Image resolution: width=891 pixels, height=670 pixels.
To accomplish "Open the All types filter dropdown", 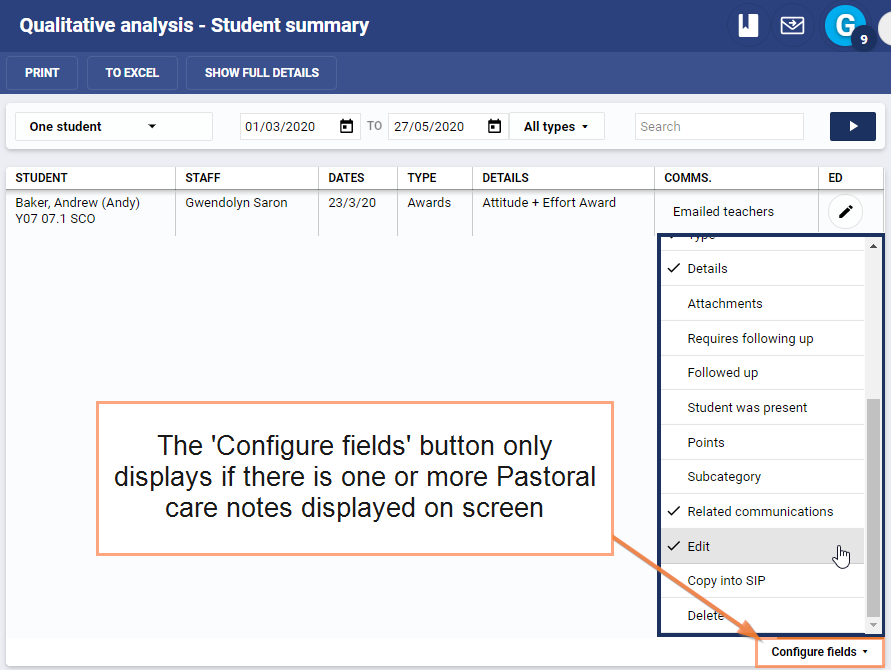I will [x=556, y=127].
